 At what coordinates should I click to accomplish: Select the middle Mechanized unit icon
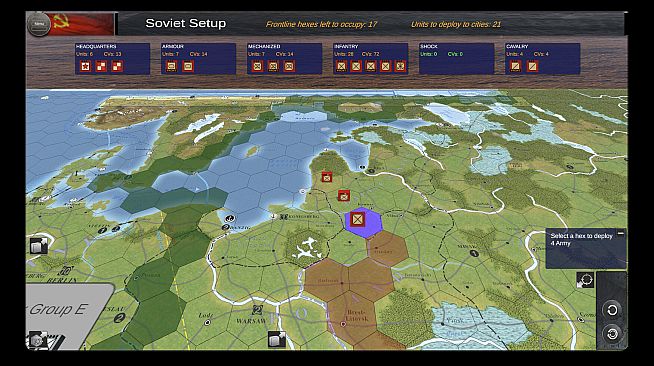pyautogui.click(x=273, y=66)
